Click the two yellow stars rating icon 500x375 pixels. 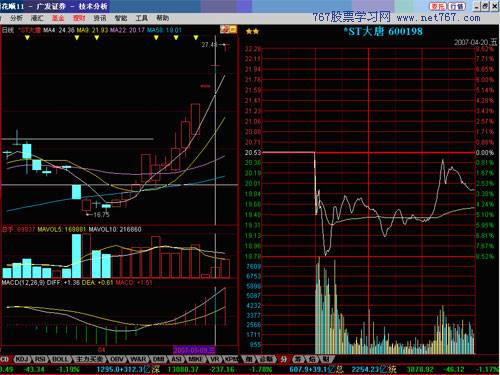252,32
